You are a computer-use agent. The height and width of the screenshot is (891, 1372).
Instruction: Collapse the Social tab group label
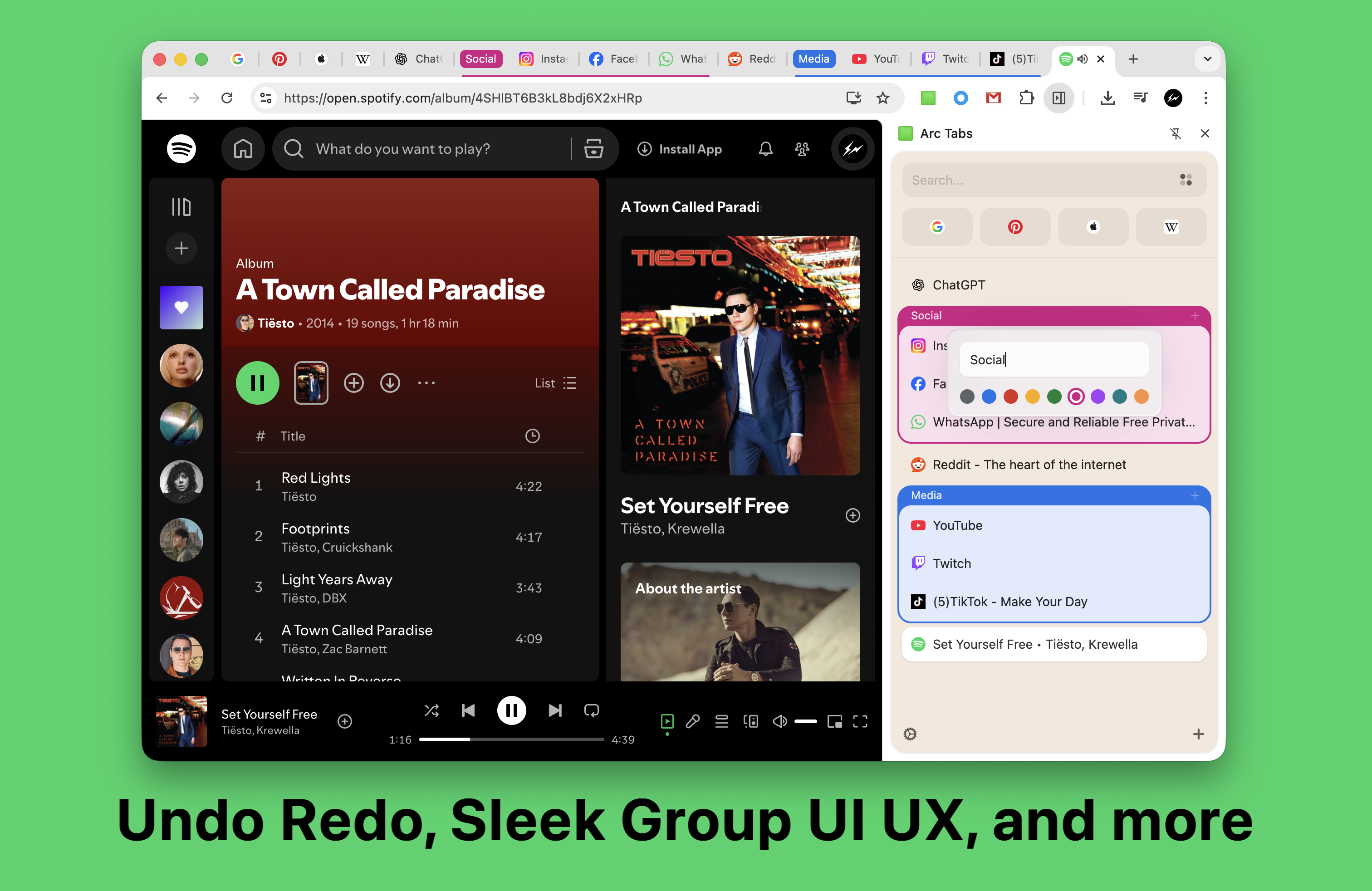click(x=481, y=59)
